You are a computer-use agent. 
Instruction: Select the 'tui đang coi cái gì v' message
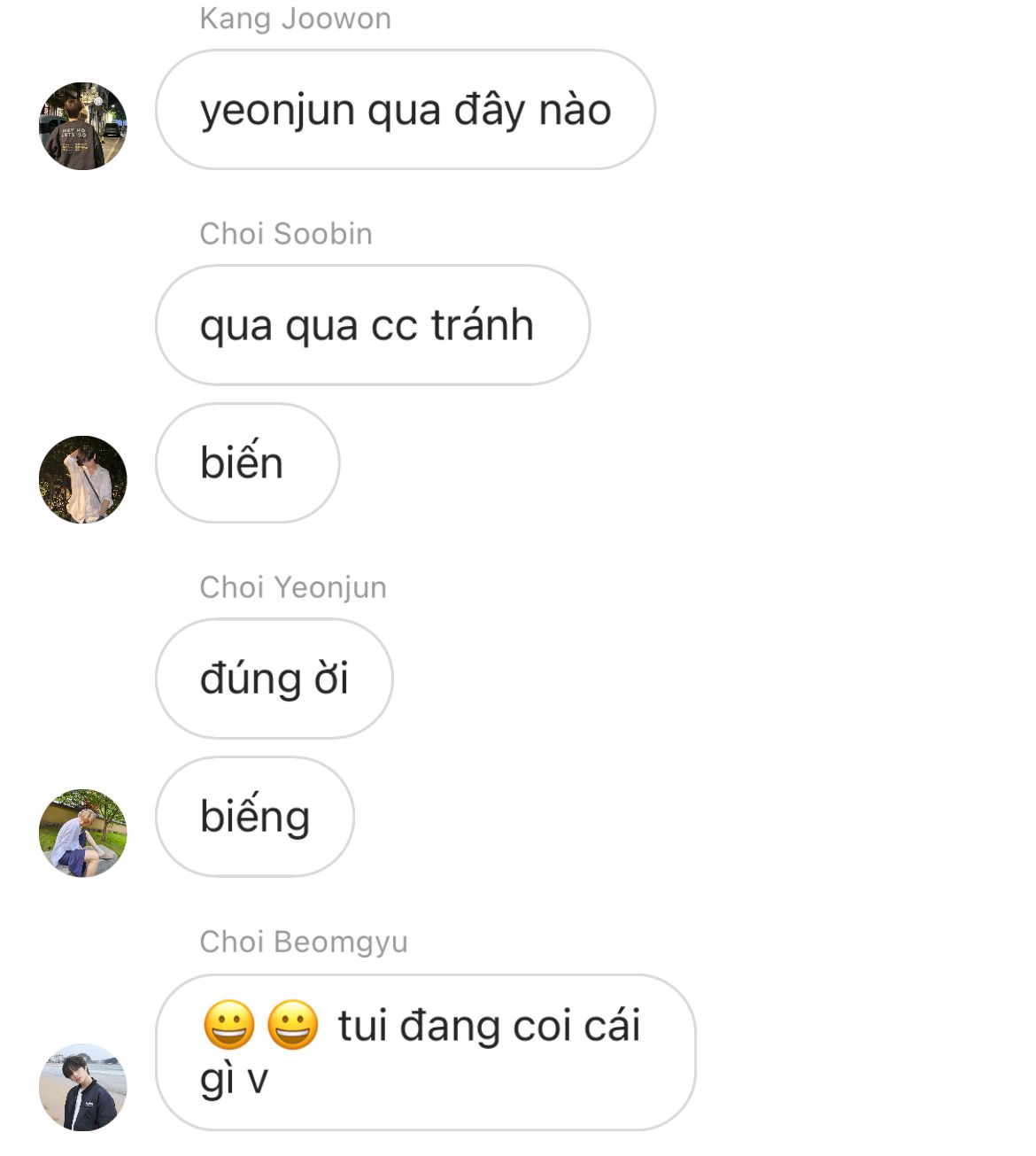(426, 1052)
